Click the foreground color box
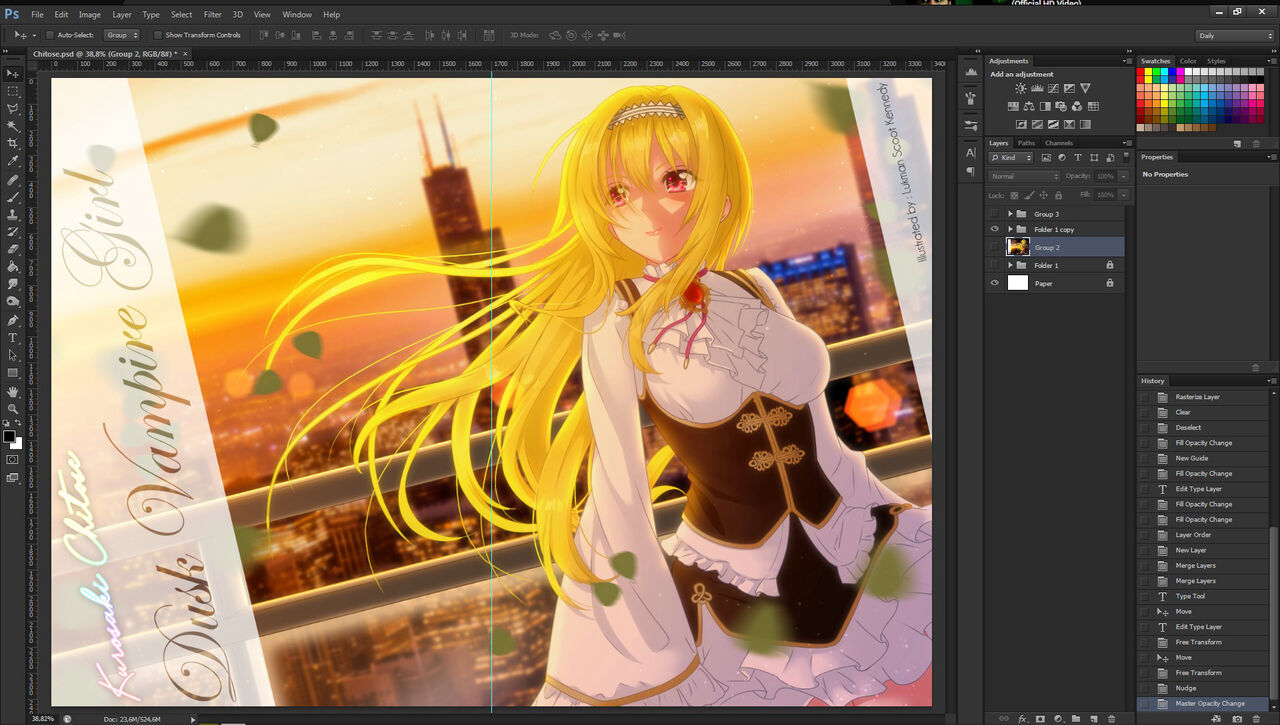This screenshot has width=1280, height=725. pyautogui.click(x=10, y=437)
